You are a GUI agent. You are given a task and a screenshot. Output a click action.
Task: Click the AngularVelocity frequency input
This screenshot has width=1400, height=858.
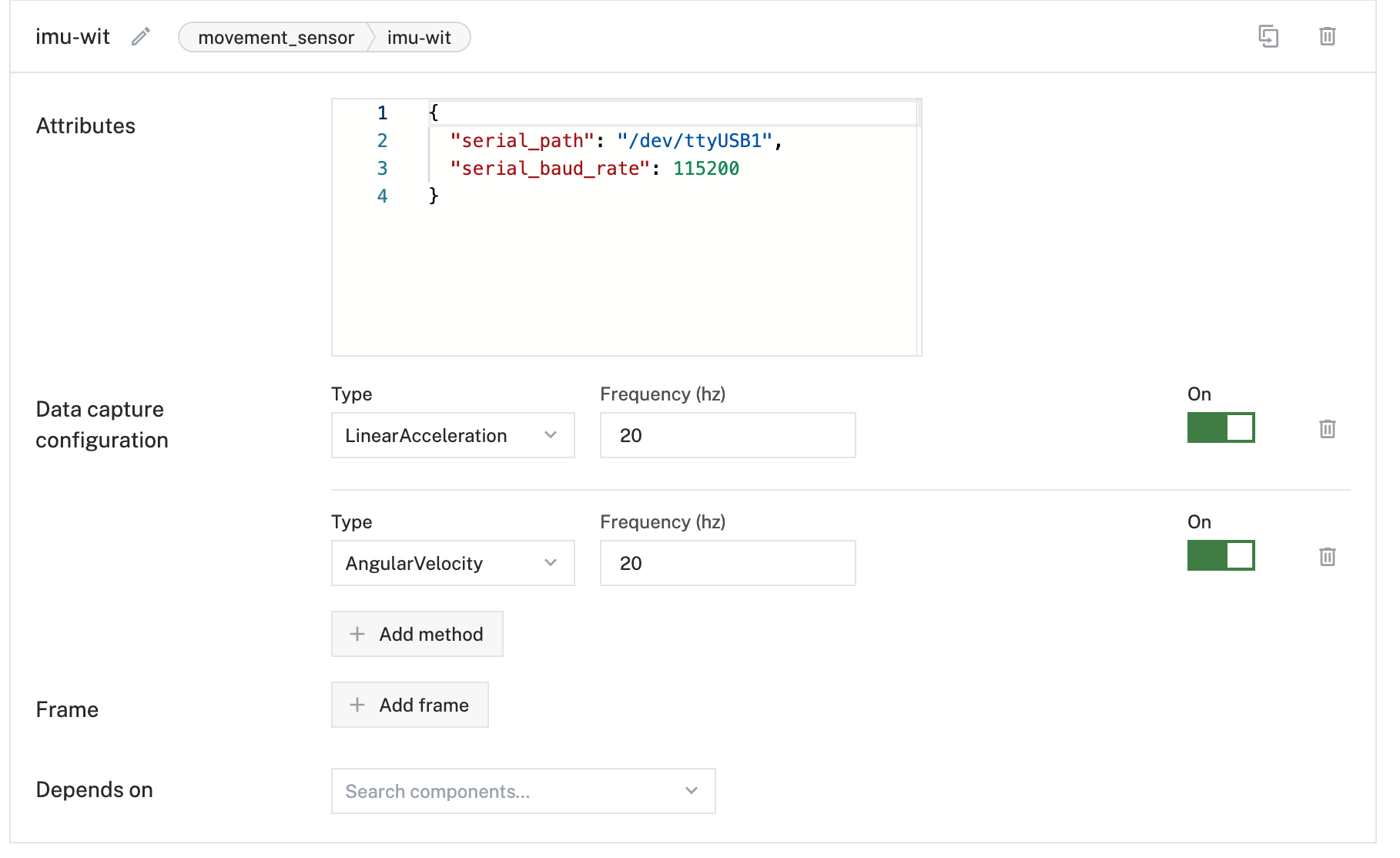tap(727, 563)
